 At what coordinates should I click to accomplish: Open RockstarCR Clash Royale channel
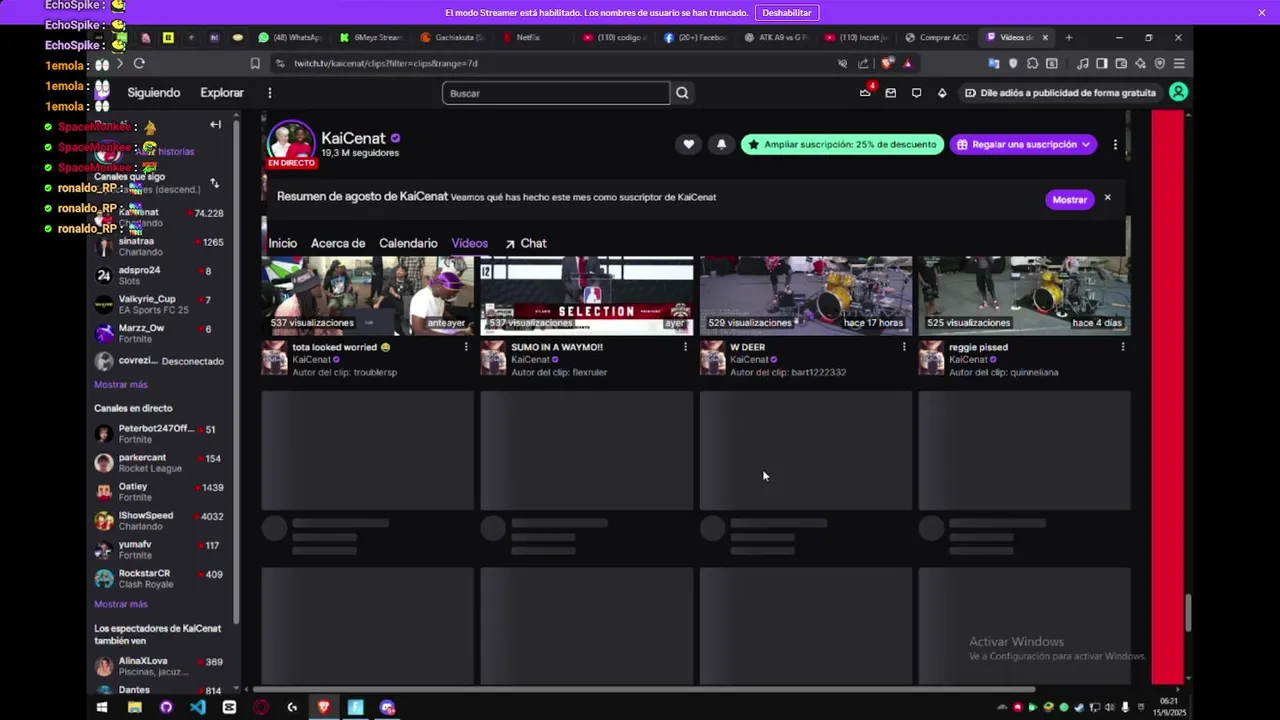159,579
